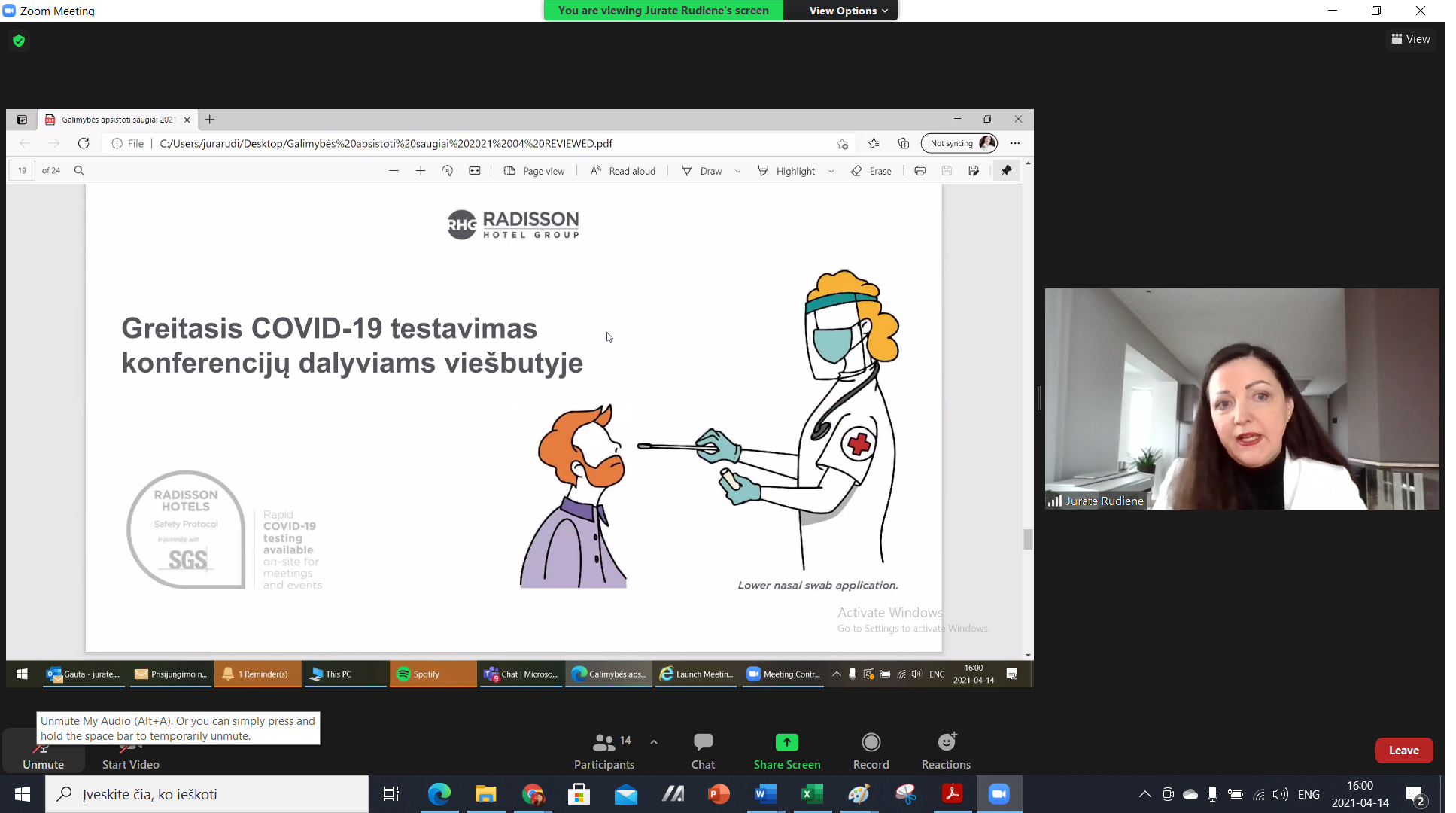Click the Windows Start button

[x=23, y=794]
